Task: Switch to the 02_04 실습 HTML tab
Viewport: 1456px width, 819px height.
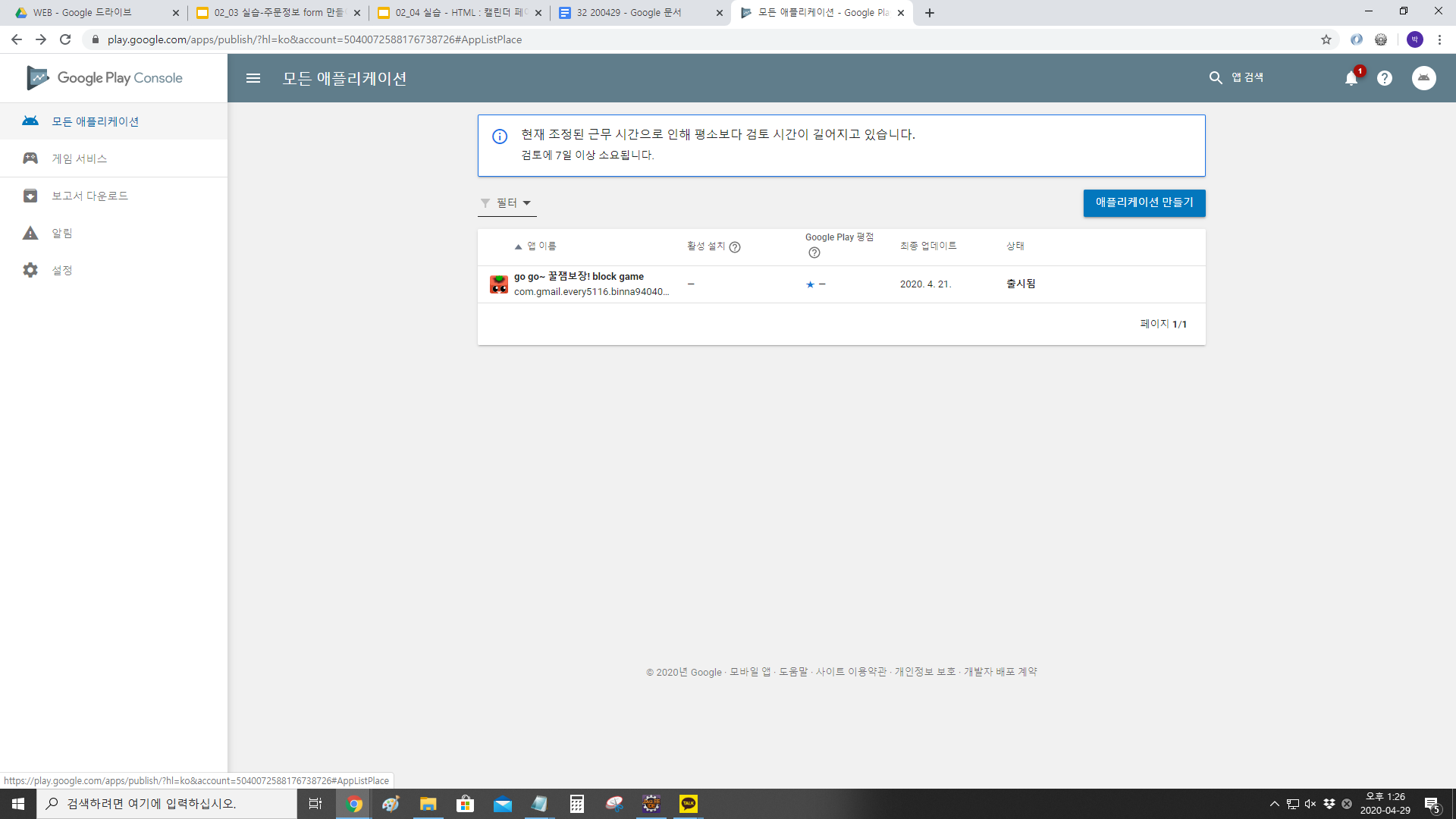Action: tap(459, 13)
